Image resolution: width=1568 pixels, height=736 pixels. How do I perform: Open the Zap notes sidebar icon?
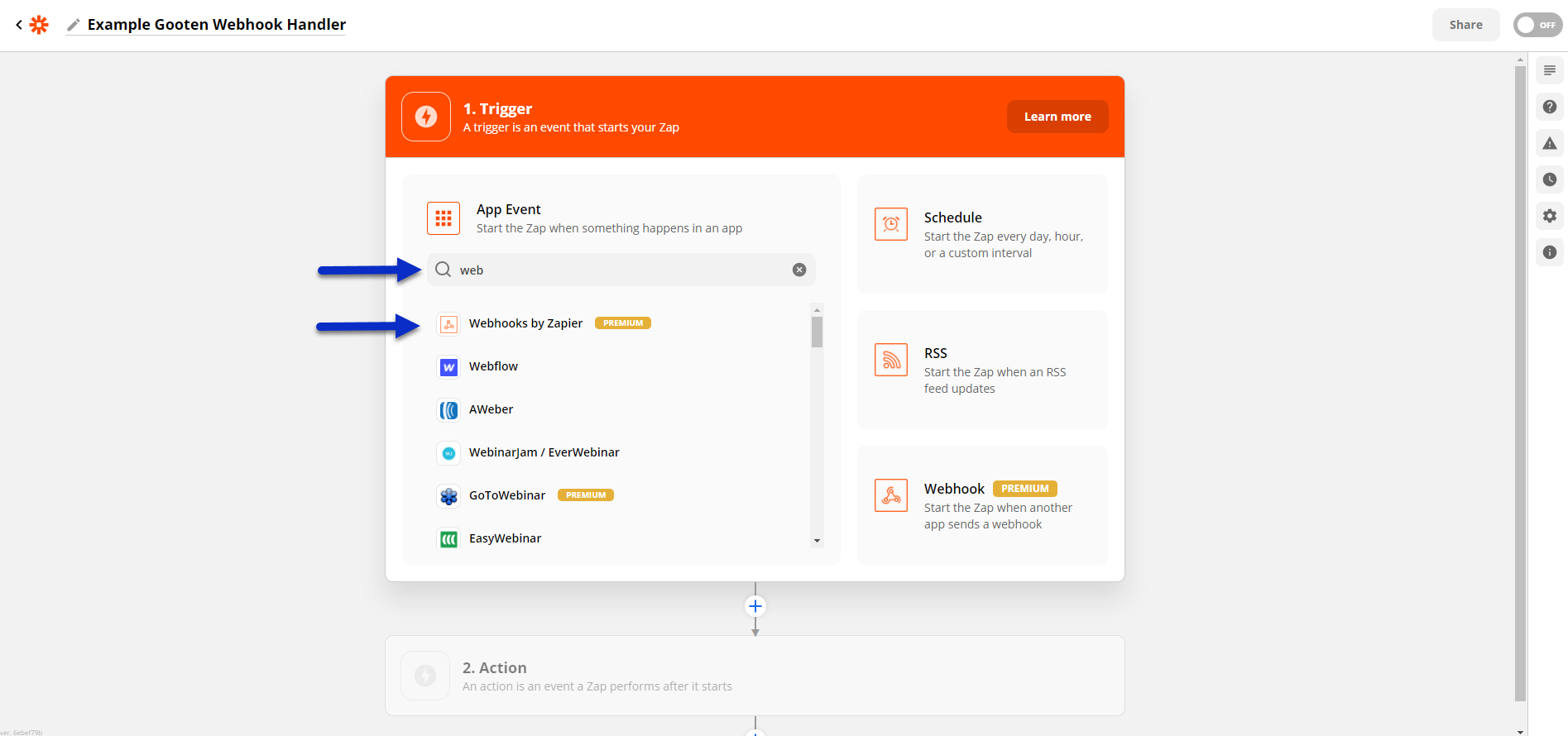click(x=1550, y=70)
